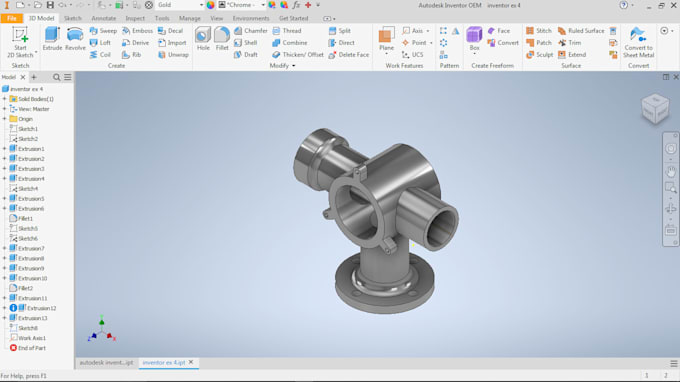The height and width of the screenshot is (382, 680).
Task: Click Convert to Sheet Metal
Action: 638,42
